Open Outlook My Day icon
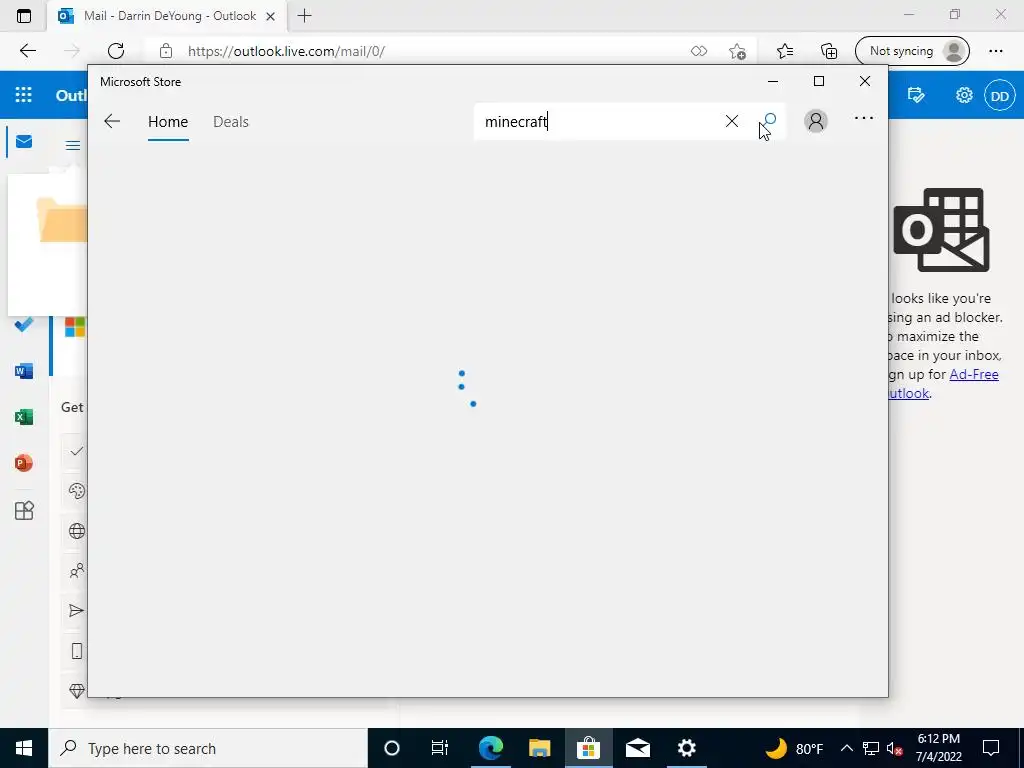The image size is (1024, 768). coord(916,95)
